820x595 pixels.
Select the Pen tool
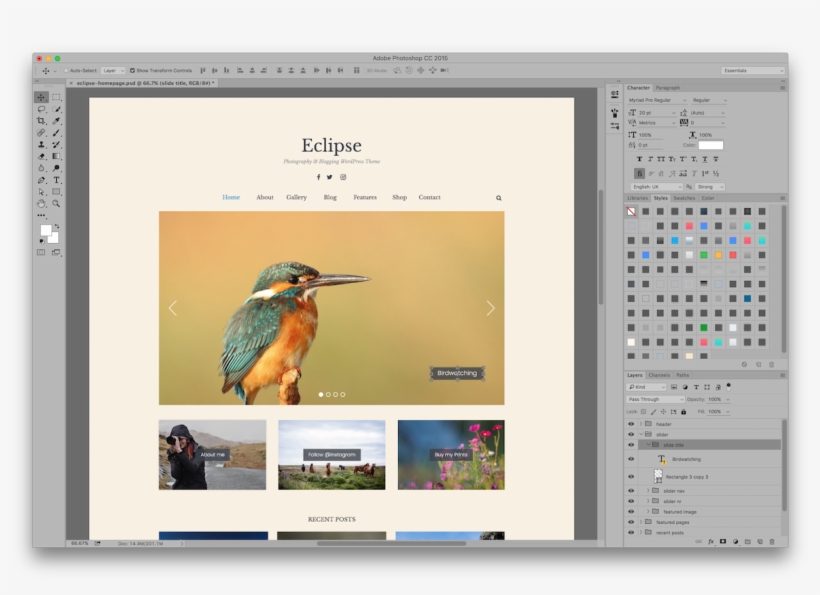(x=41, y=180)
